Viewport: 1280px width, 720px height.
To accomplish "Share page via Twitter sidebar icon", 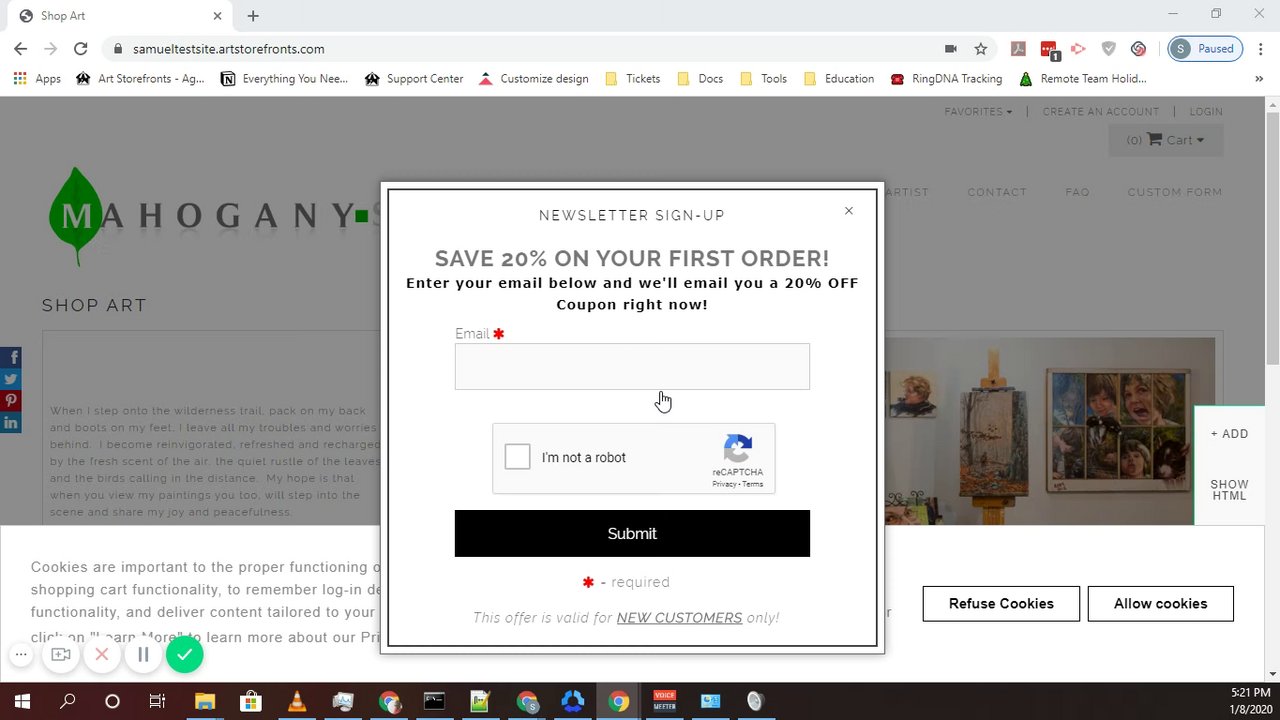I will click(11, 379).
